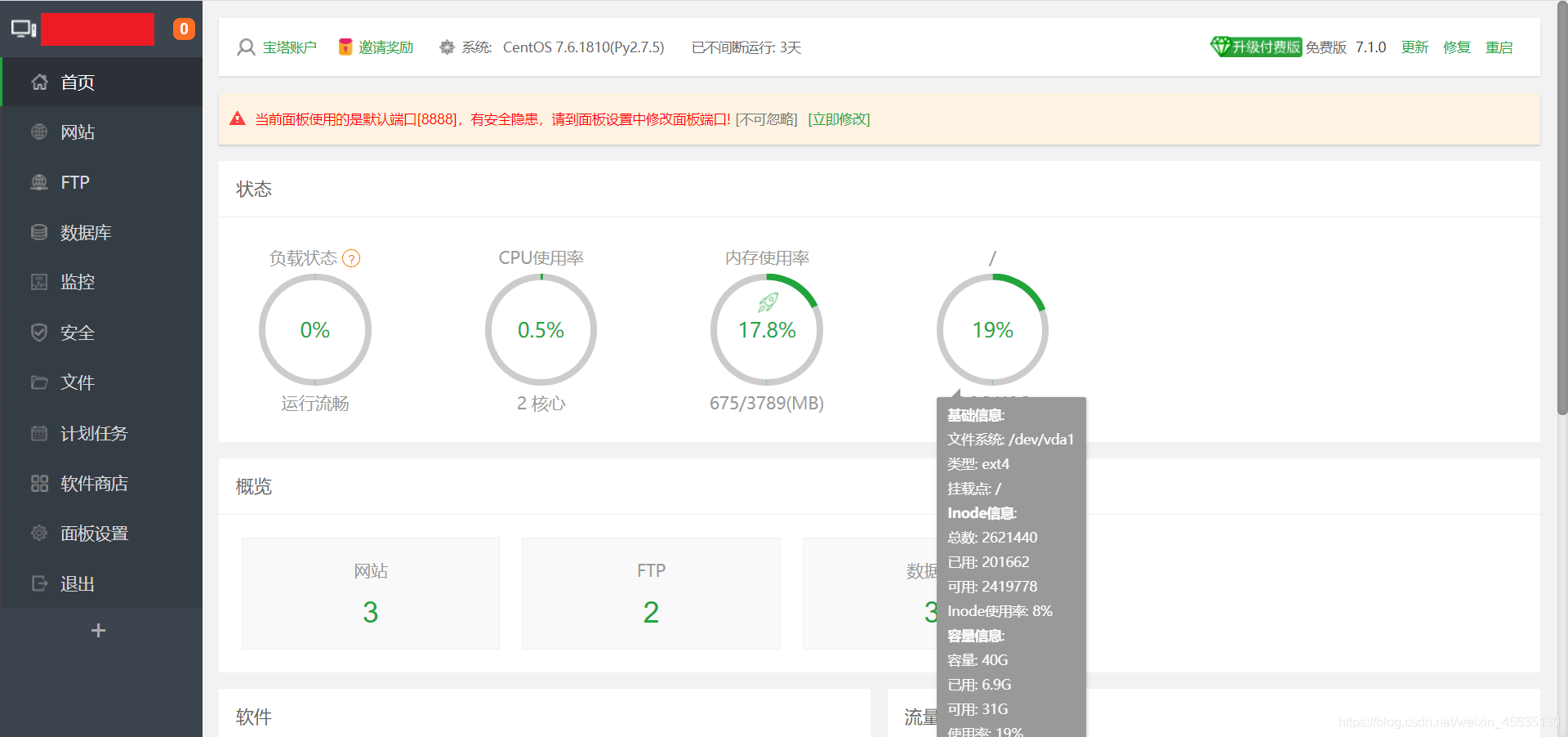Image resolution: width=1568 pixels, height=737 pixels.
Task: Click the [立即修改] port link
Action: point(839,119)
